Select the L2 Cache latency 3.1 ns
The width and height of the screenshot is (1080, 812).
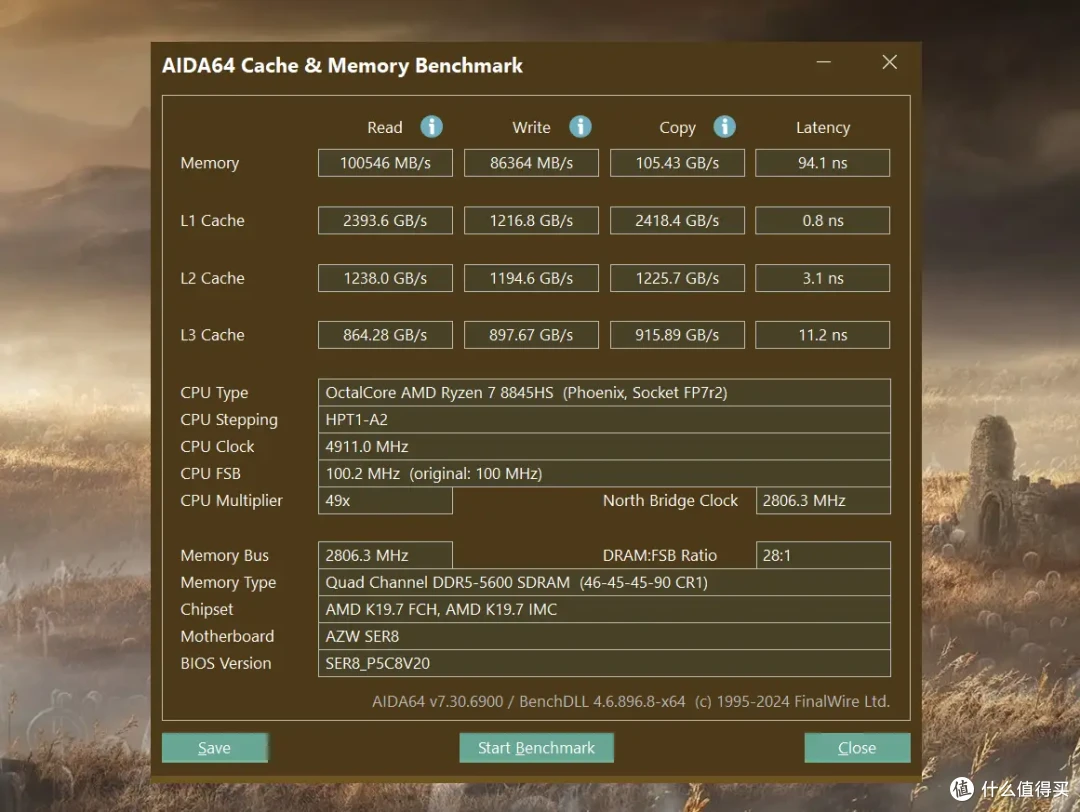[822, 278]
